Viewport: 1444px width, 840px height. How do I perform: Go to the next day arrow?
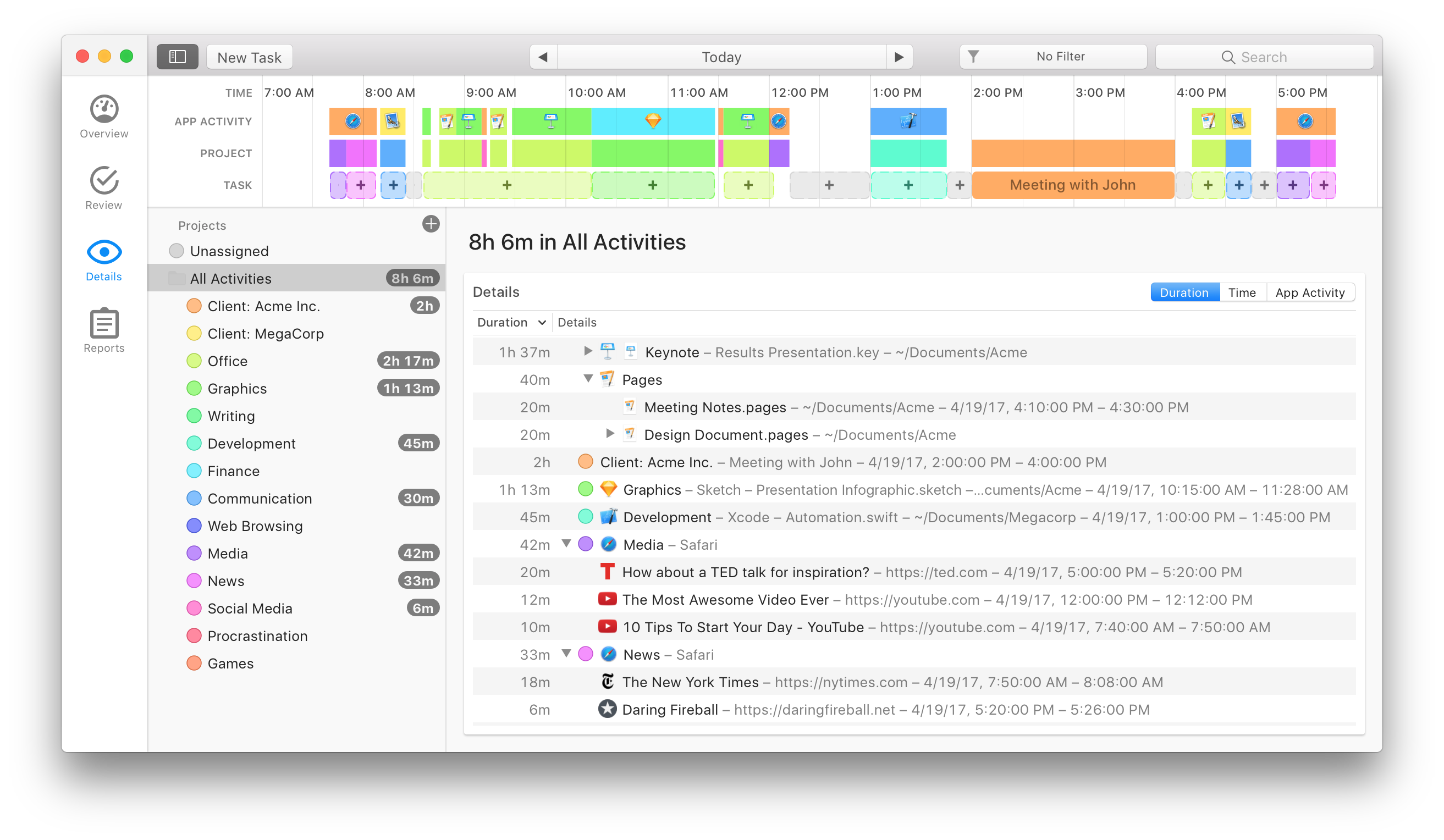click(x=899, y=57)
